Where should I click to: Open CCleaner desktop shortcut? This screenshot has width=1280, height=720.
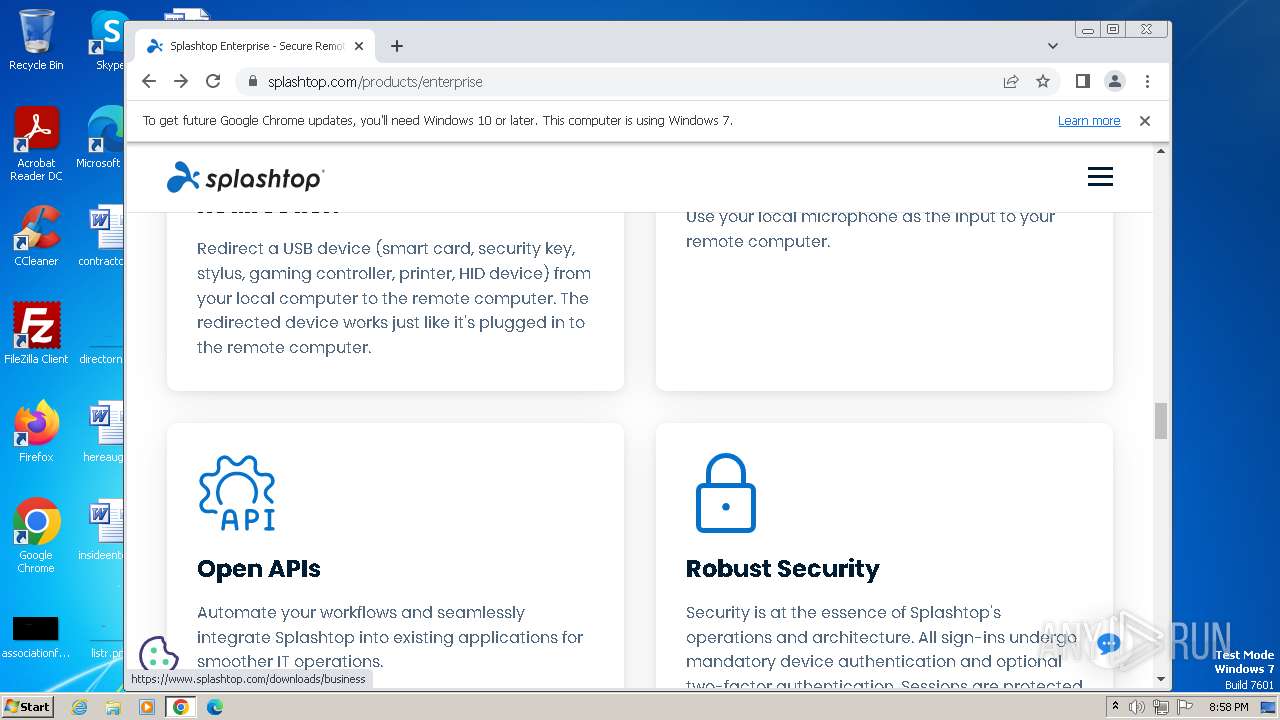(x=36, y=236)
